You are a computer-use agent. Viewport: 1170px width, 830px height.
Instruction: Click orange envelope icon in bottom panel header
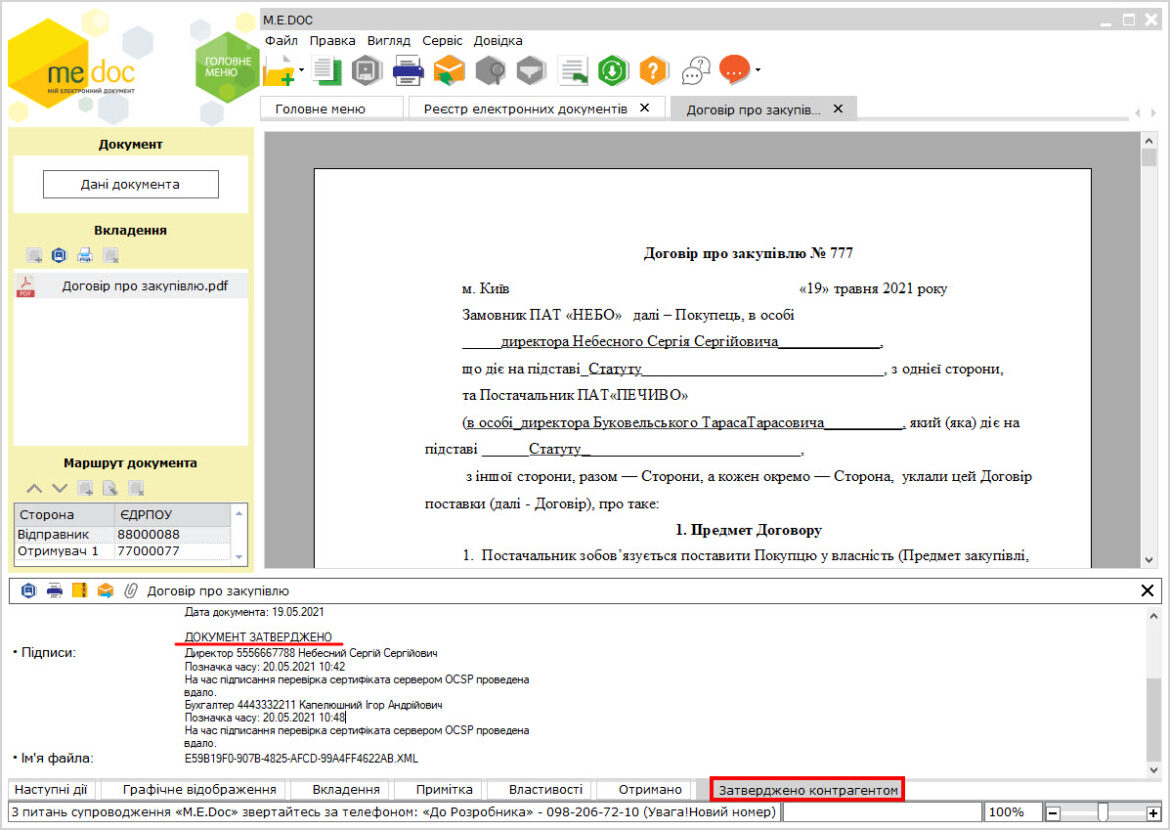pos(105,591)
